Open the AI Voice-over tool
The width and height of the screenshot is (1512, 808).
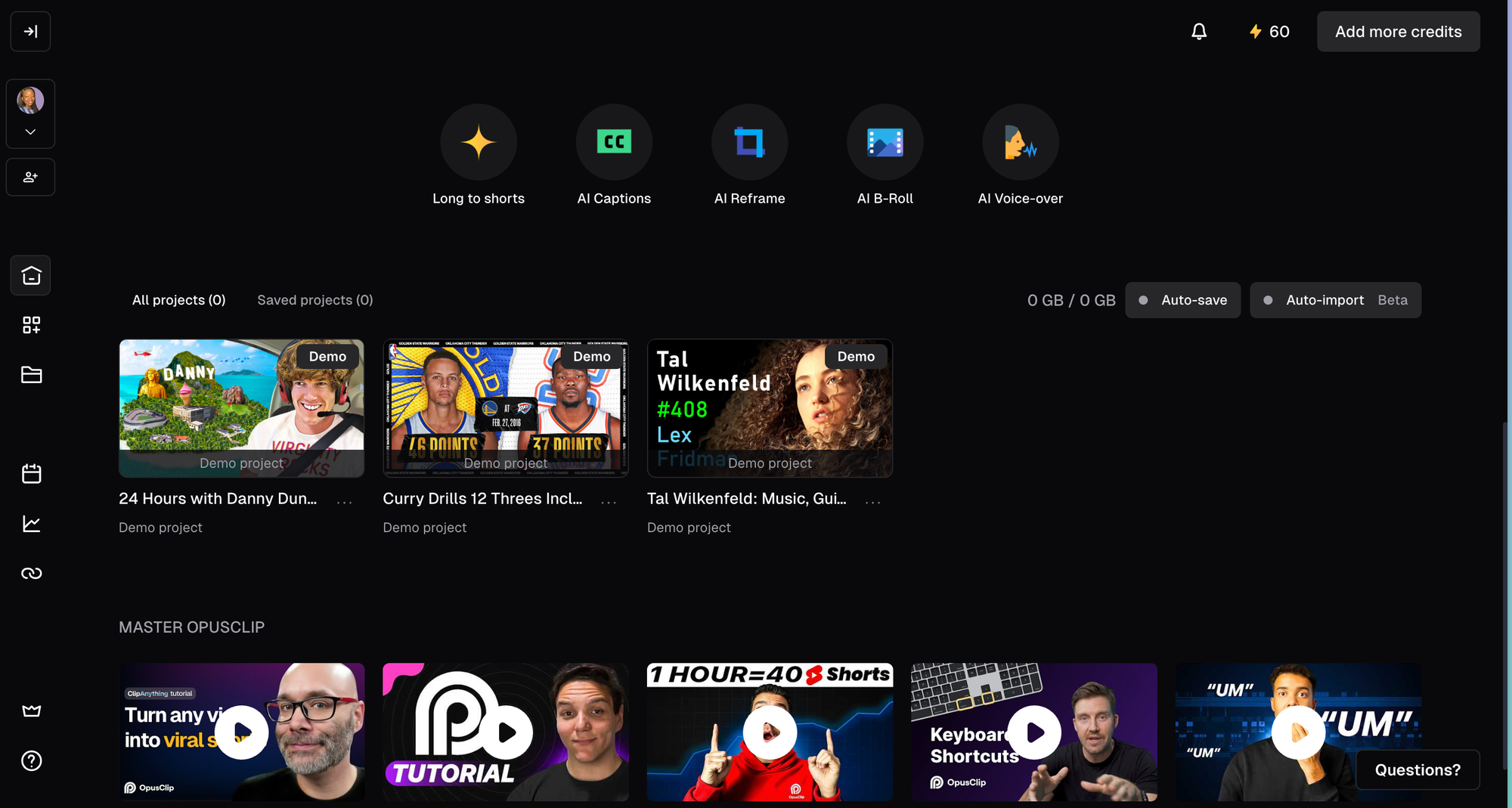click(1021, 156)
